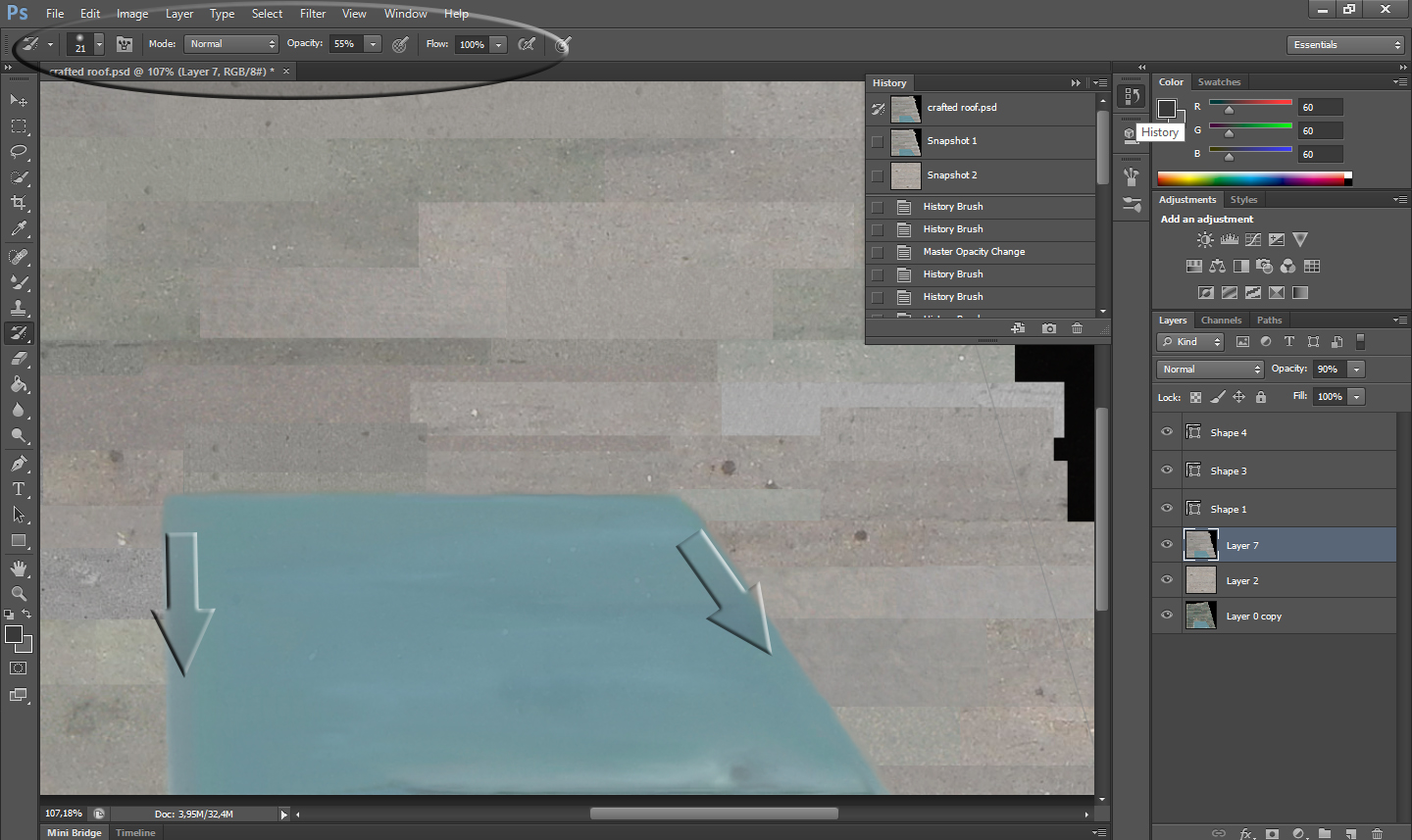Switch to the Channels tab

1221,321
